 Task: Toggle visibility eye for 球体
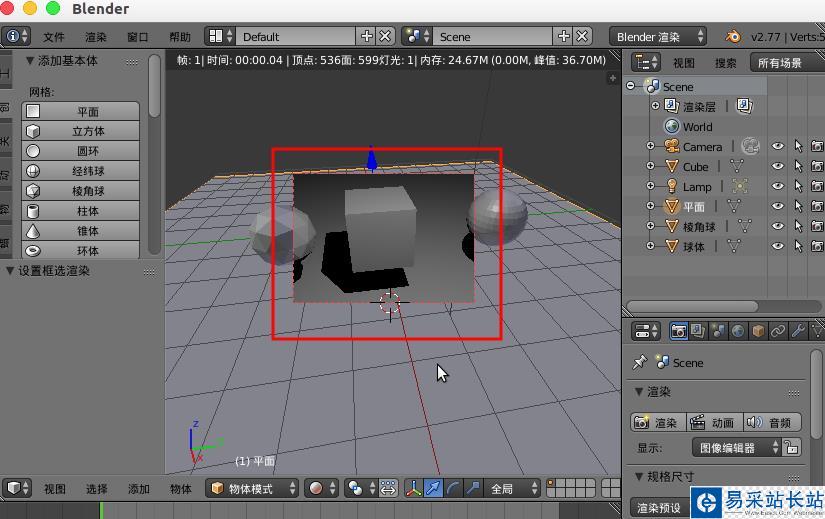[778, 246]
